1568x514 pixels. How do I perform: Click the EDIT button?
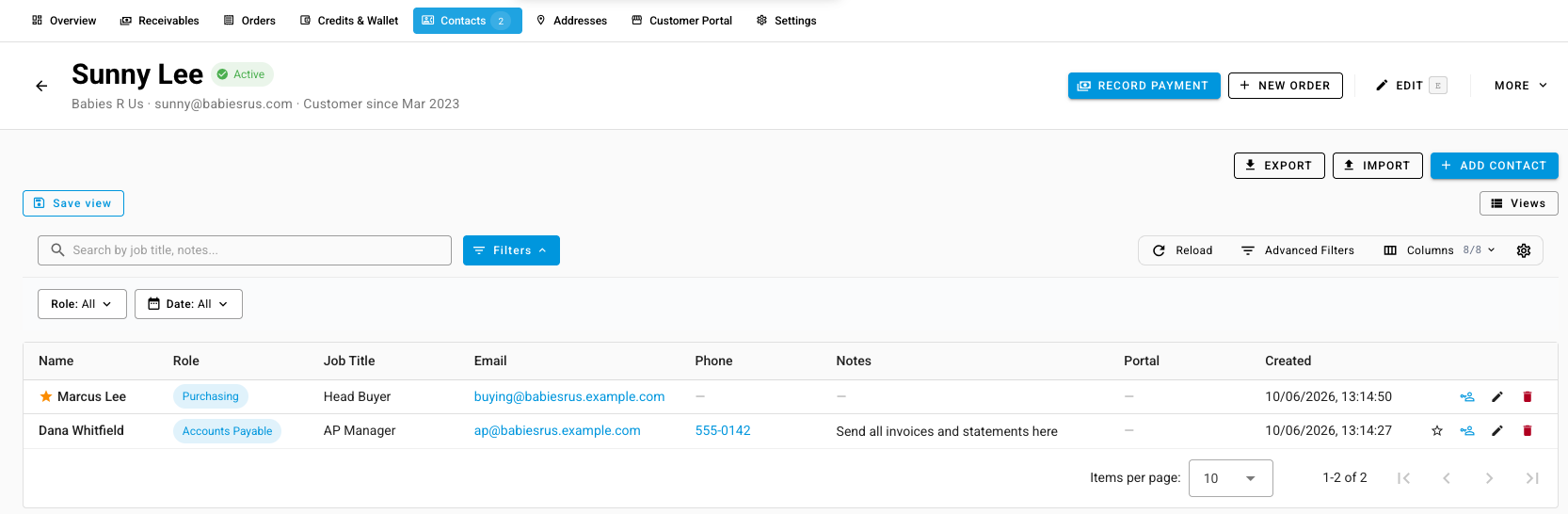[1411, 86]
